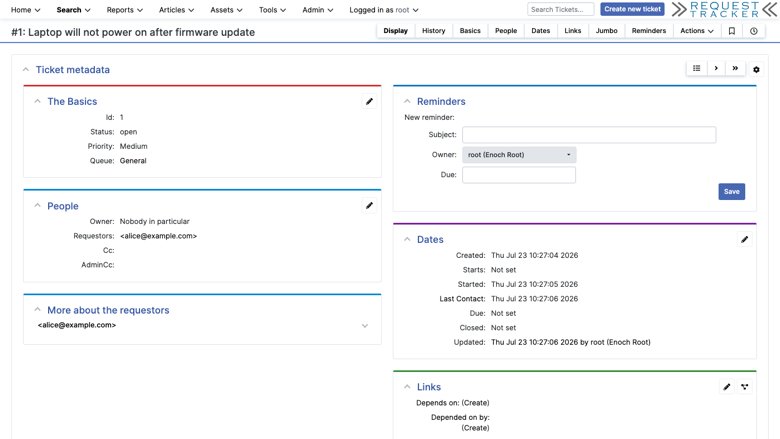780x439 pixels.
Task: Switch to the Display tab
Action: (395, 31)
